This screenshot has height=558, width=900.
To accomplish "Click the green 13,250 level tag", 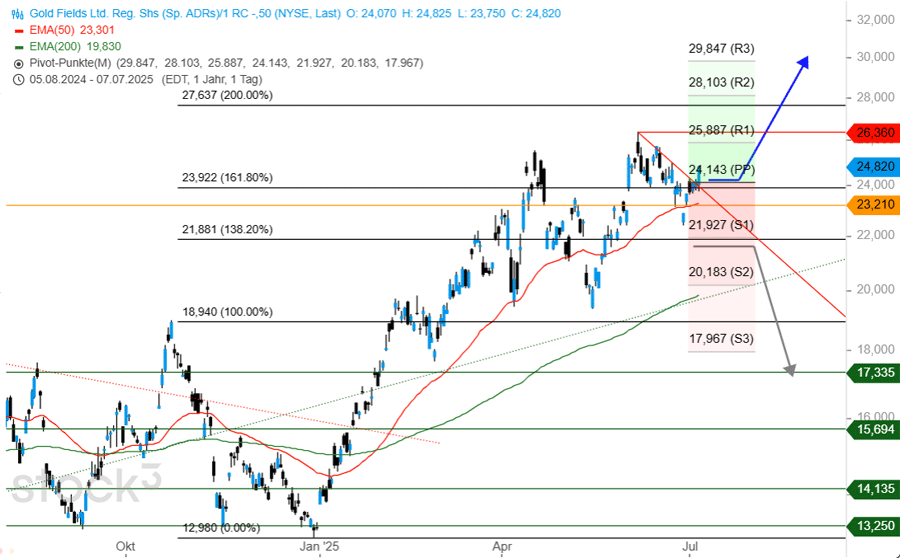I will point(873,526).
